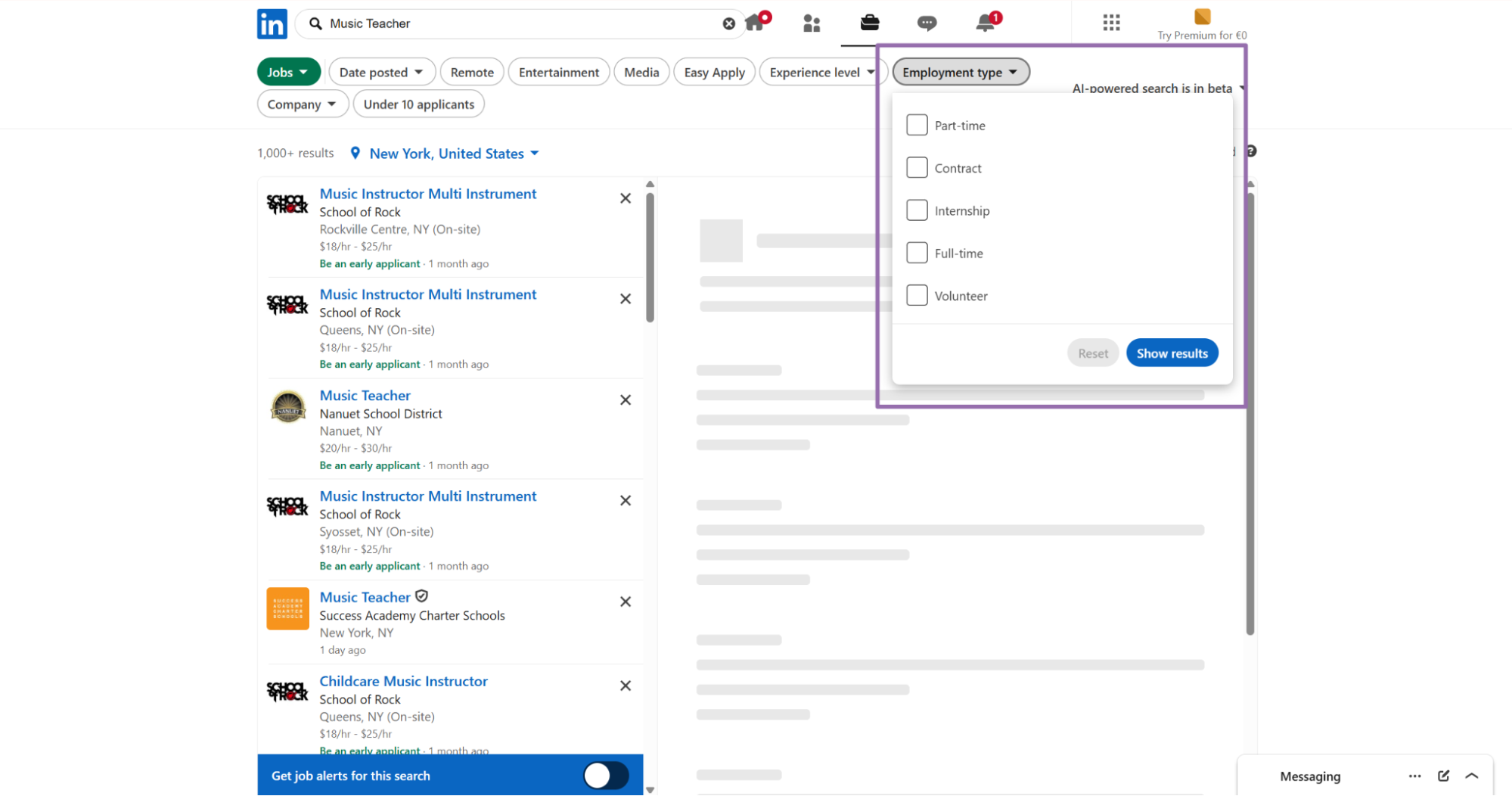Open the Date posted dropdown
This screenshot has width=1512, height=796.
381,72
